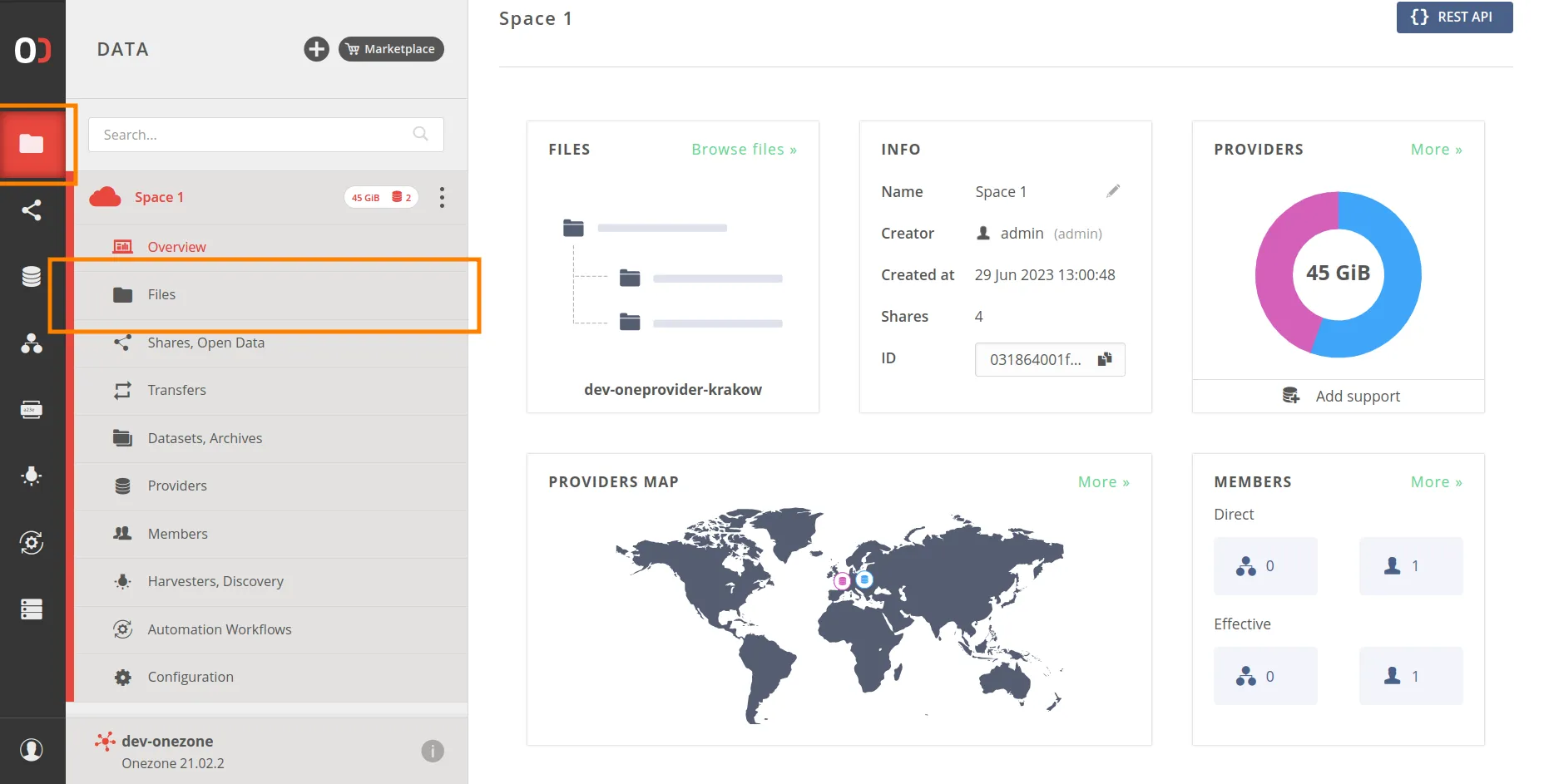Open the Harvesters lightbulb icon in sidebar
Screen dimensions: 1544x784
coord(32,476)
